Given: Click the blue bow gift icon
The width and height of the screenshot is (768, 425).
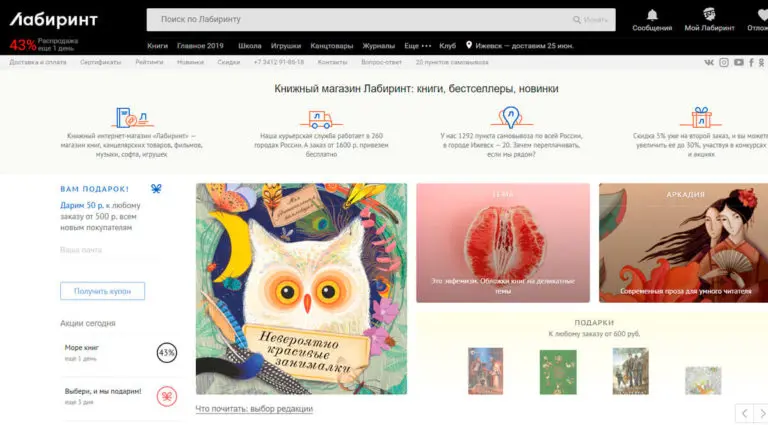Looking at the screenshot, I should [156, 189].
